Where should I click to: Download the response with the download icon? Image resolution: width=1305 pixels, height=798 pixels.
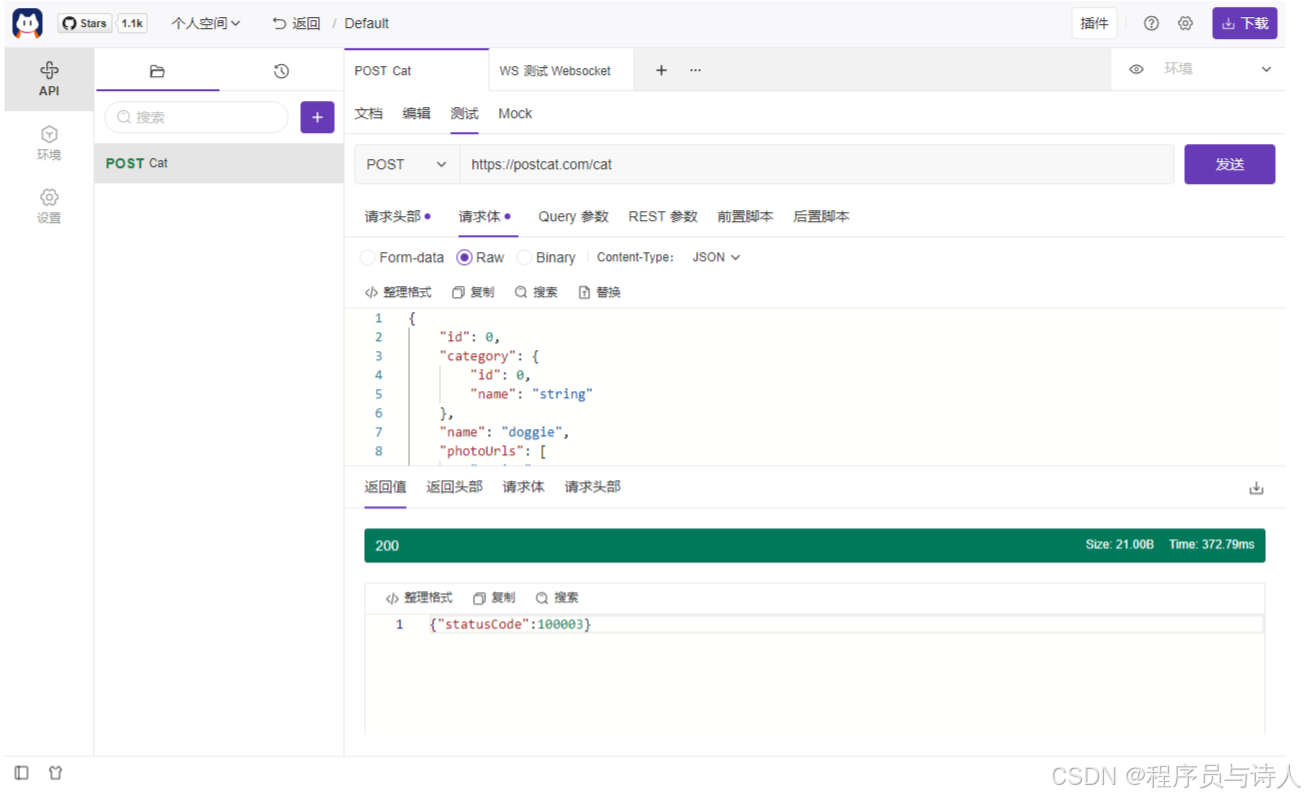click(x=1256, y=488)
